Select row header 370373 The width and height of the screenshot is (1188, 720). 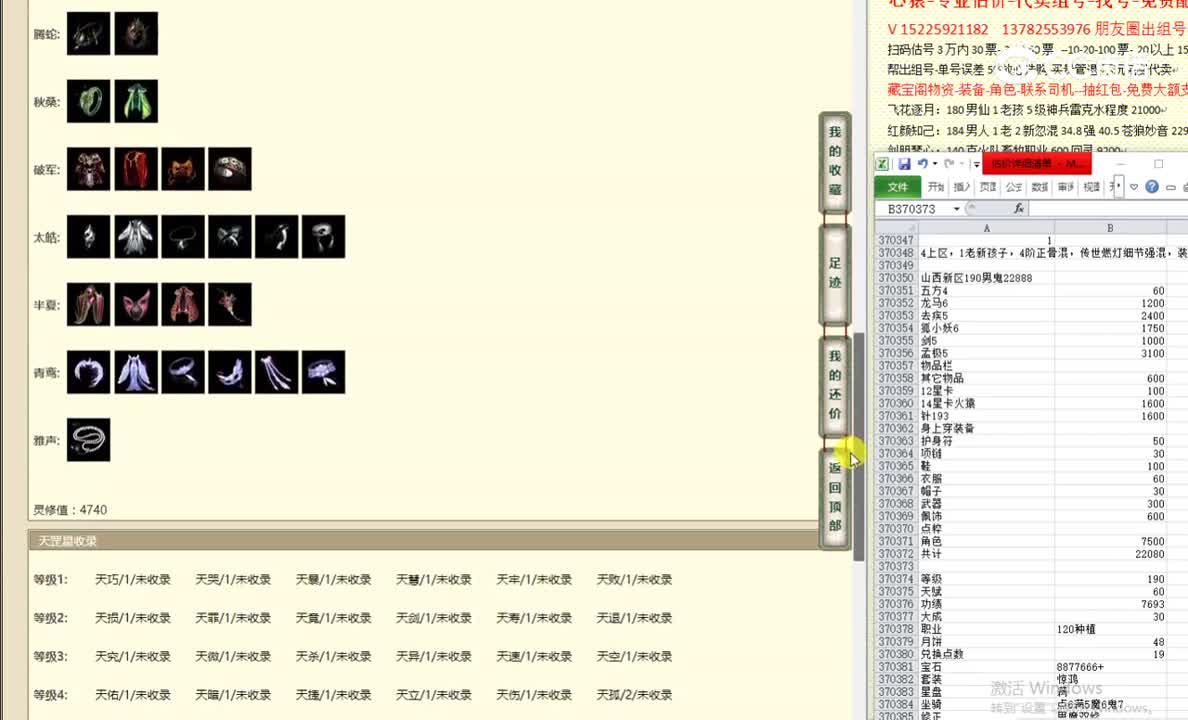pos(896,566)
